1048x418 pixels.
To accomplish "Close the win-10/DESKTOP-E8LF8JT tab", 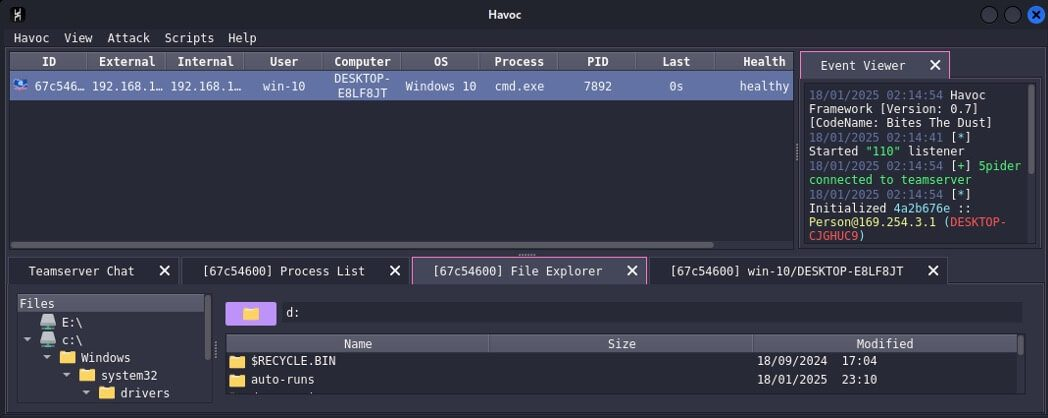I will (x=933, y=271).
